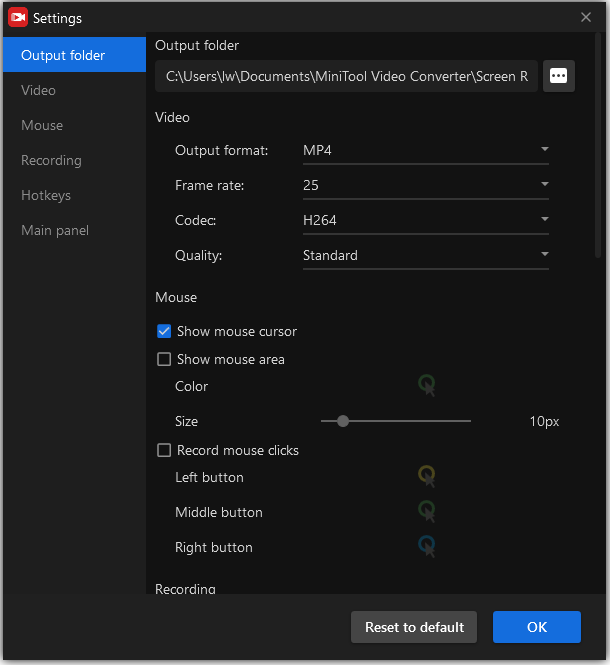Pick the Right button click color icon
Viewport: 610px width, 665px height.
(427, 546)
